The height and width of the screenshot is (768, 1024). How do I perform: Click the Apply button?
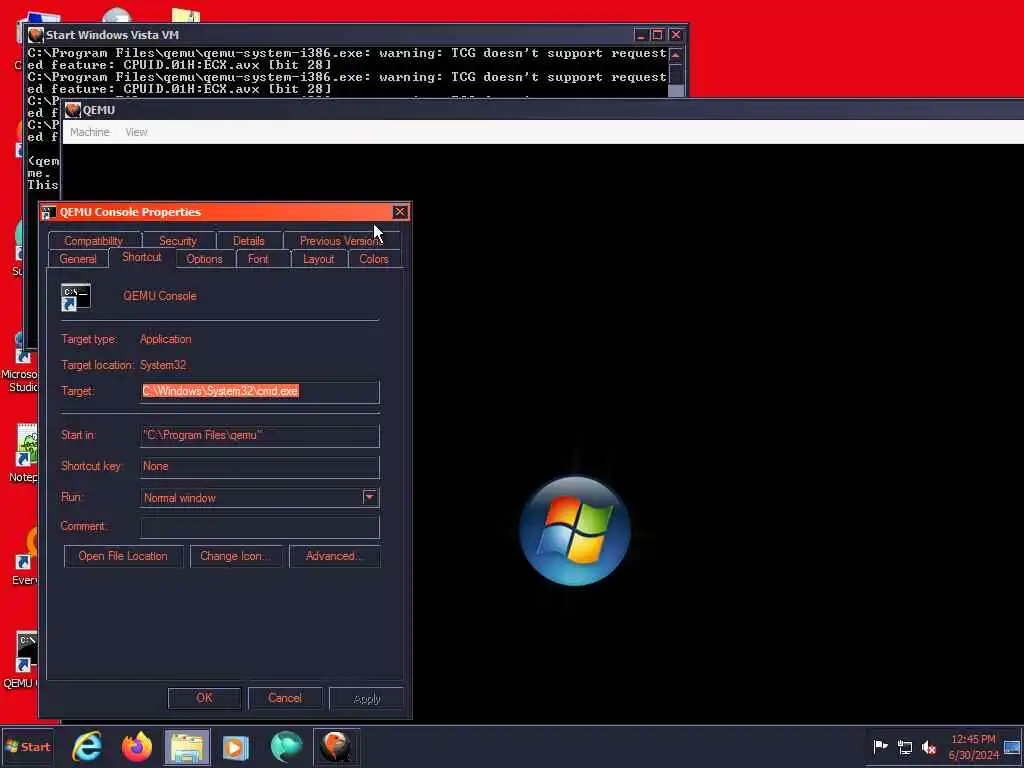point(366,698)
